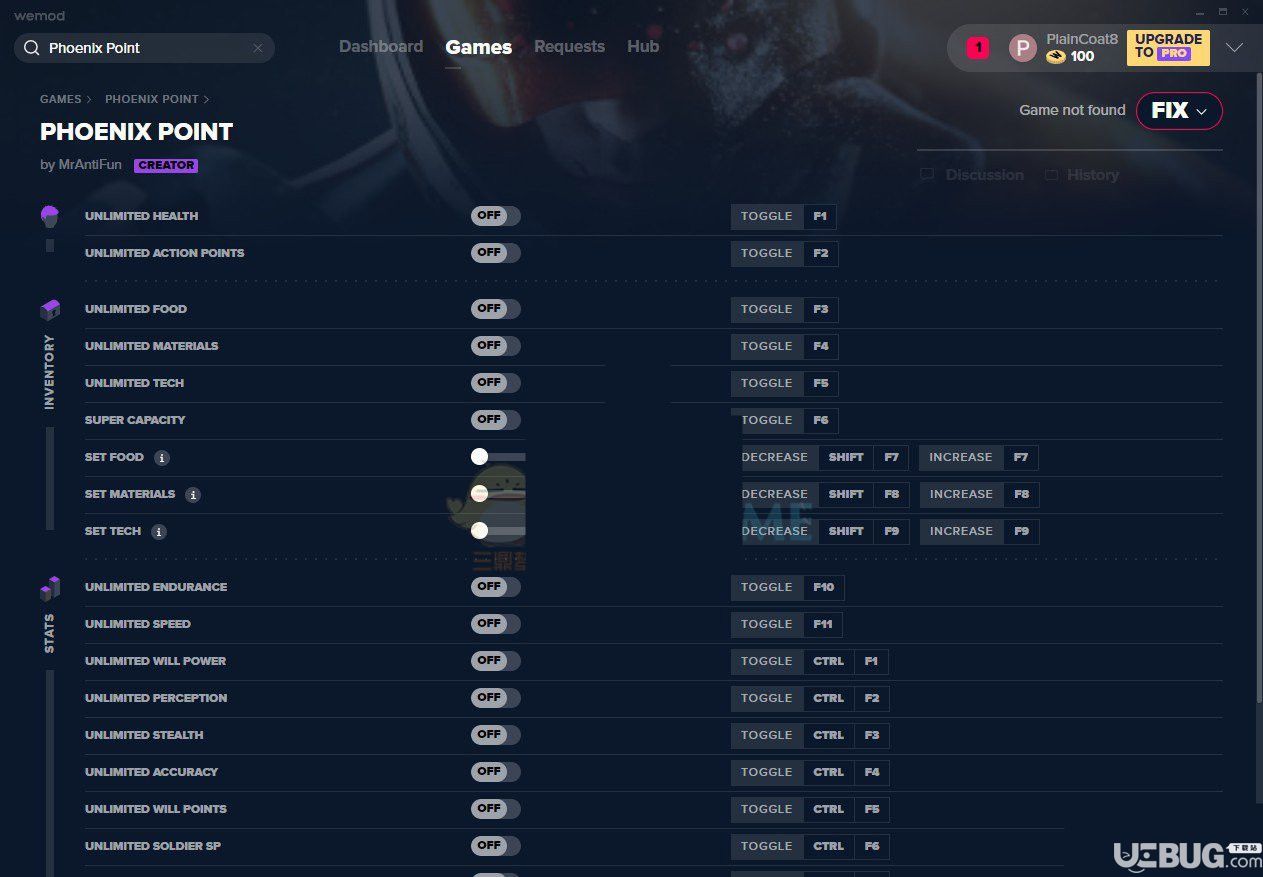Screen dimensions: 1263x877
Task: Open the Dashboard tab
Action: 381,47
